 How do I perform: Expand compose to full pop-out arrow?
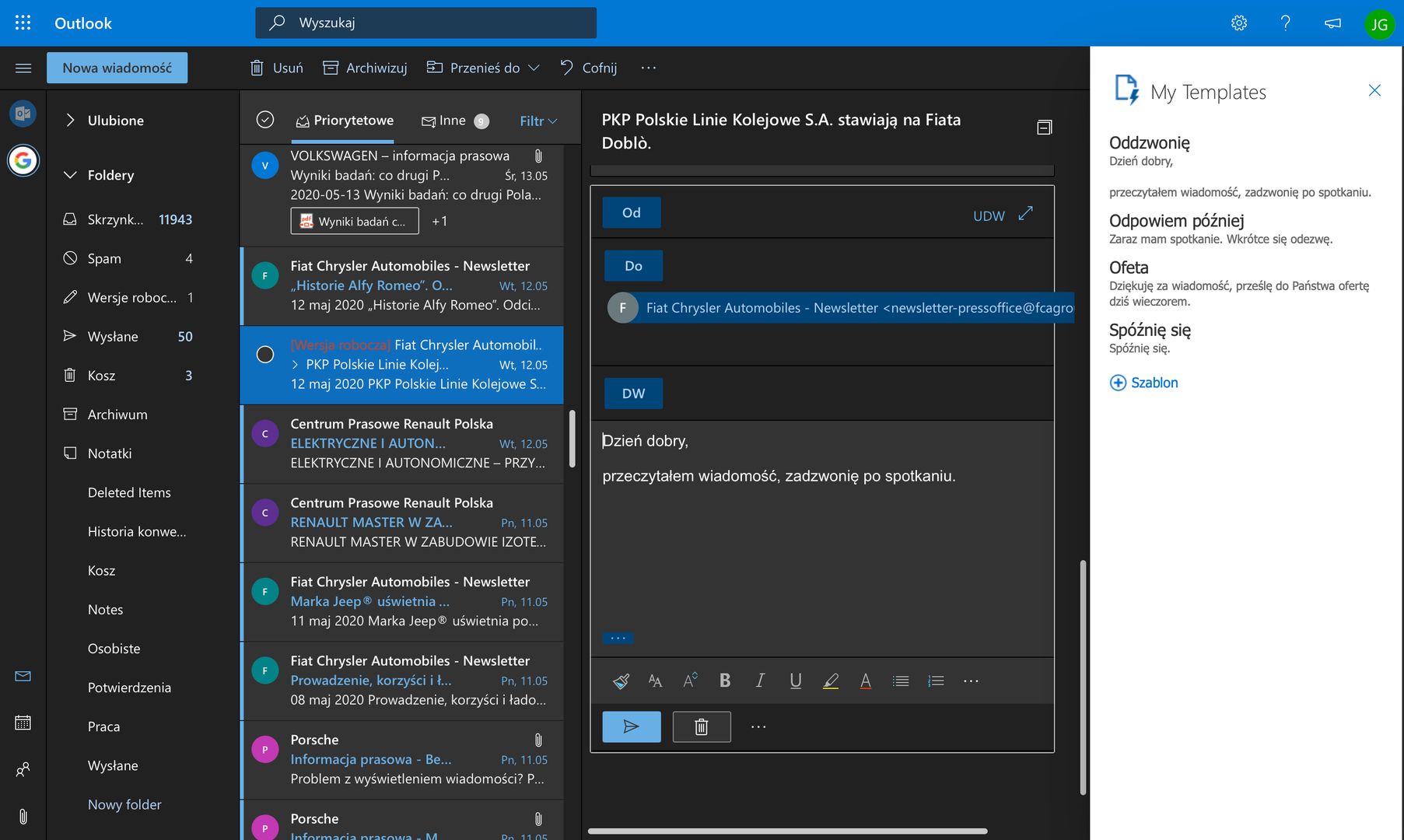coord(1026,212)
